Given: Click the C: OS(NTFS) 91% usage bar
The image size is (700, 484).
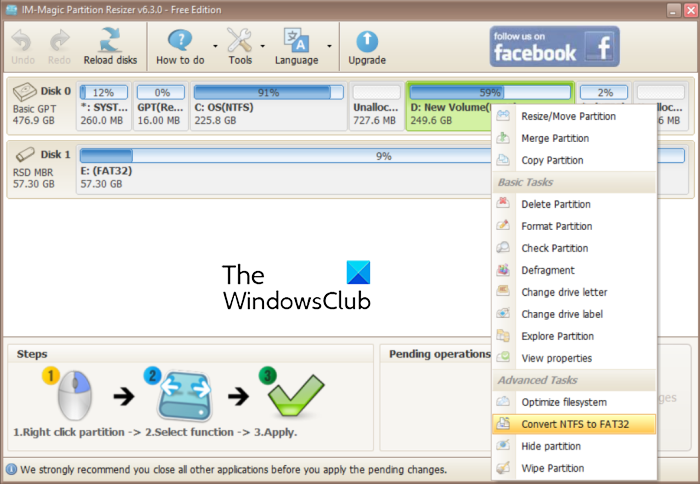Looking at the screenshot, I should pos(268,92).
